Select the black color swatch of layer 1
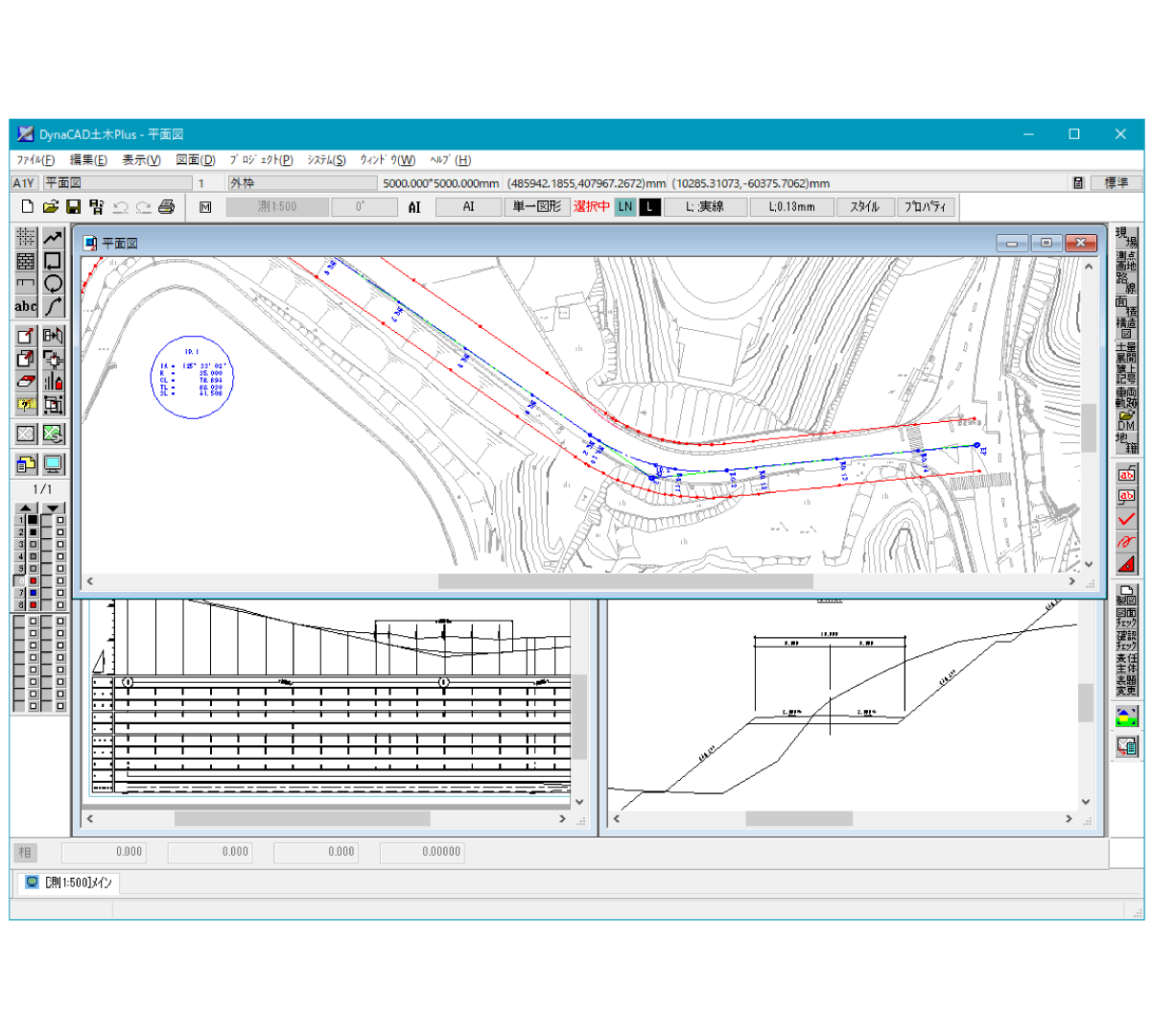This screenshot has height=1036, width=1151. (34, 520)
